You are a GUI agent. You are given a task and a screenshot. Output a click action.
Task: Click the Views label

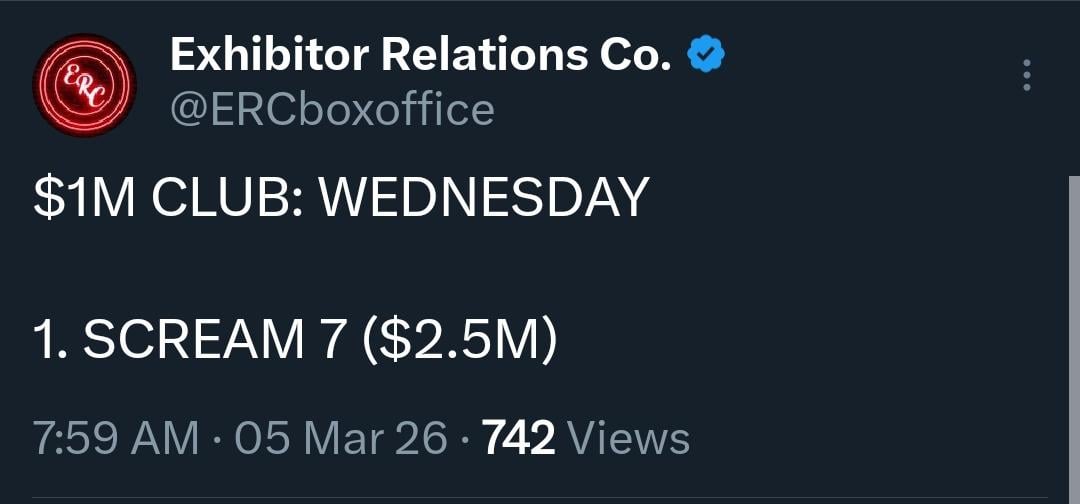(x=628, y=439)
